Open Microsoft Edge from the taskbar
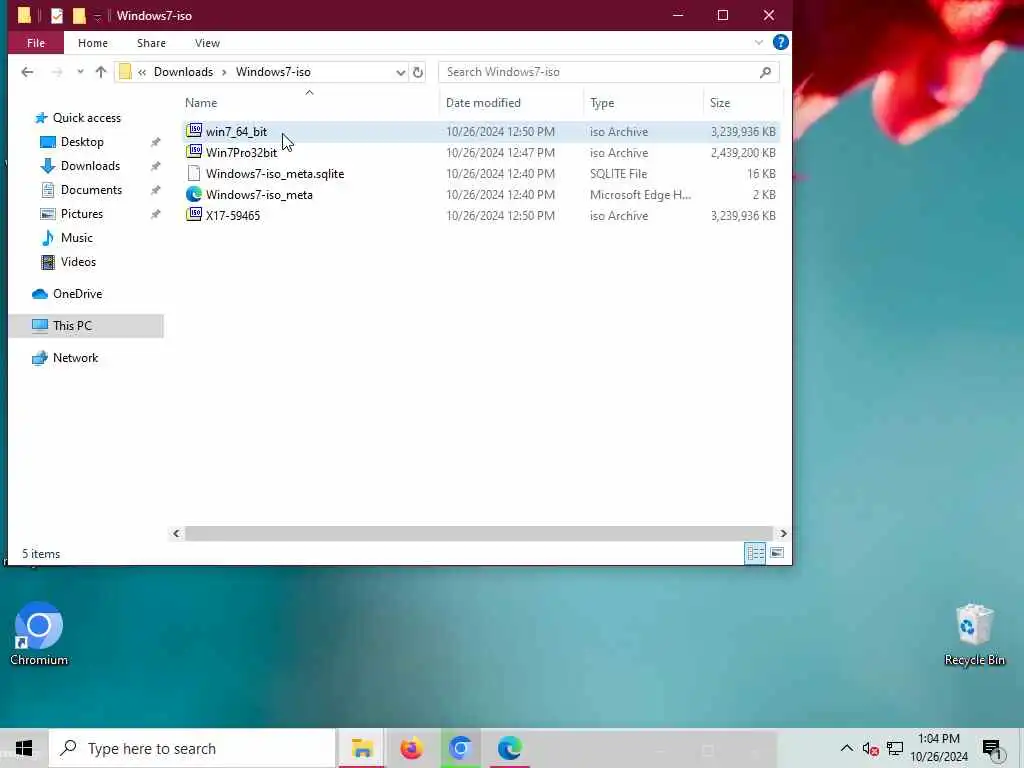Viewport: 1024px width, 768px height. pyautogui.click(x=509, y=748)
